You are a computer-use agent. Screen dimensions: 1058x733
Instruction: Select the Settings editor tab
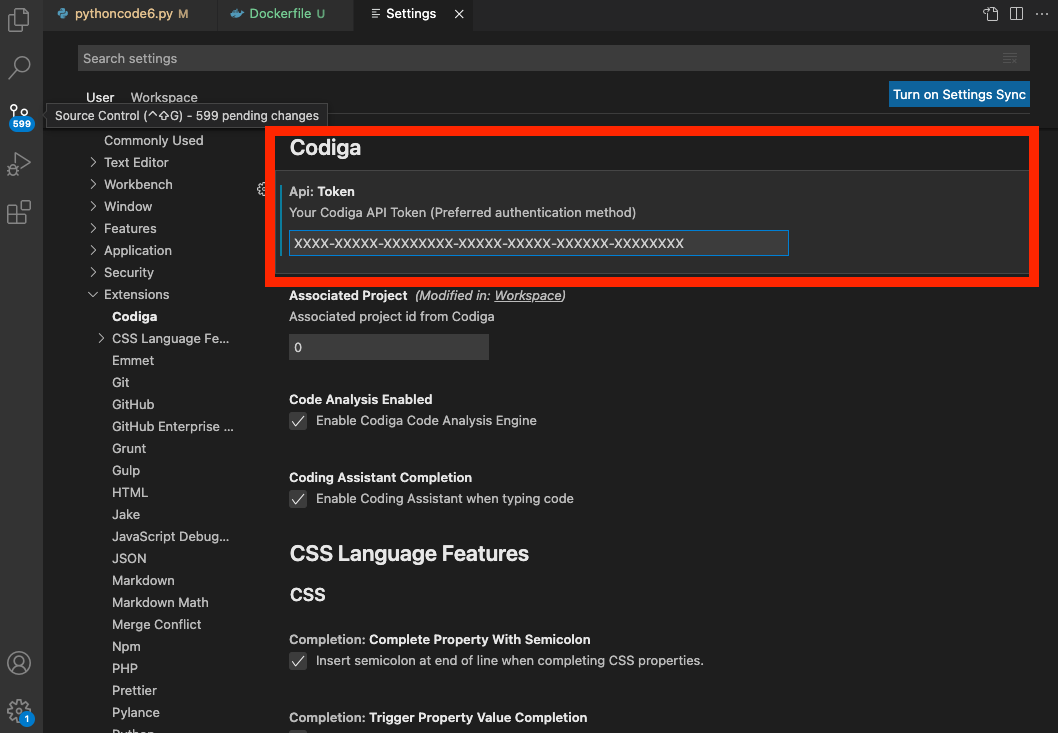tap(413, 13)
